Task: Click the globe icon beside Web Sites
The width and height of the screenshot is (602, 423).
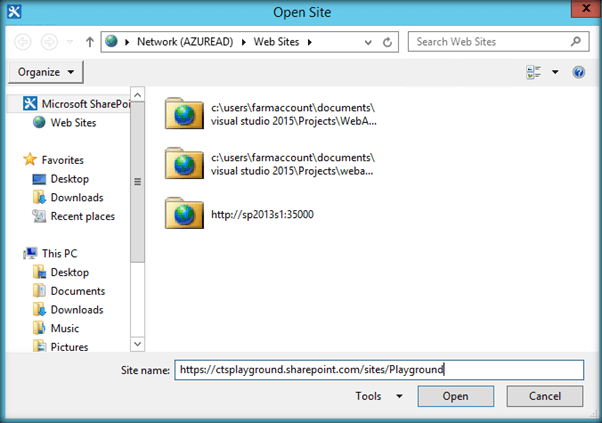Action: [x=39, y=122]
